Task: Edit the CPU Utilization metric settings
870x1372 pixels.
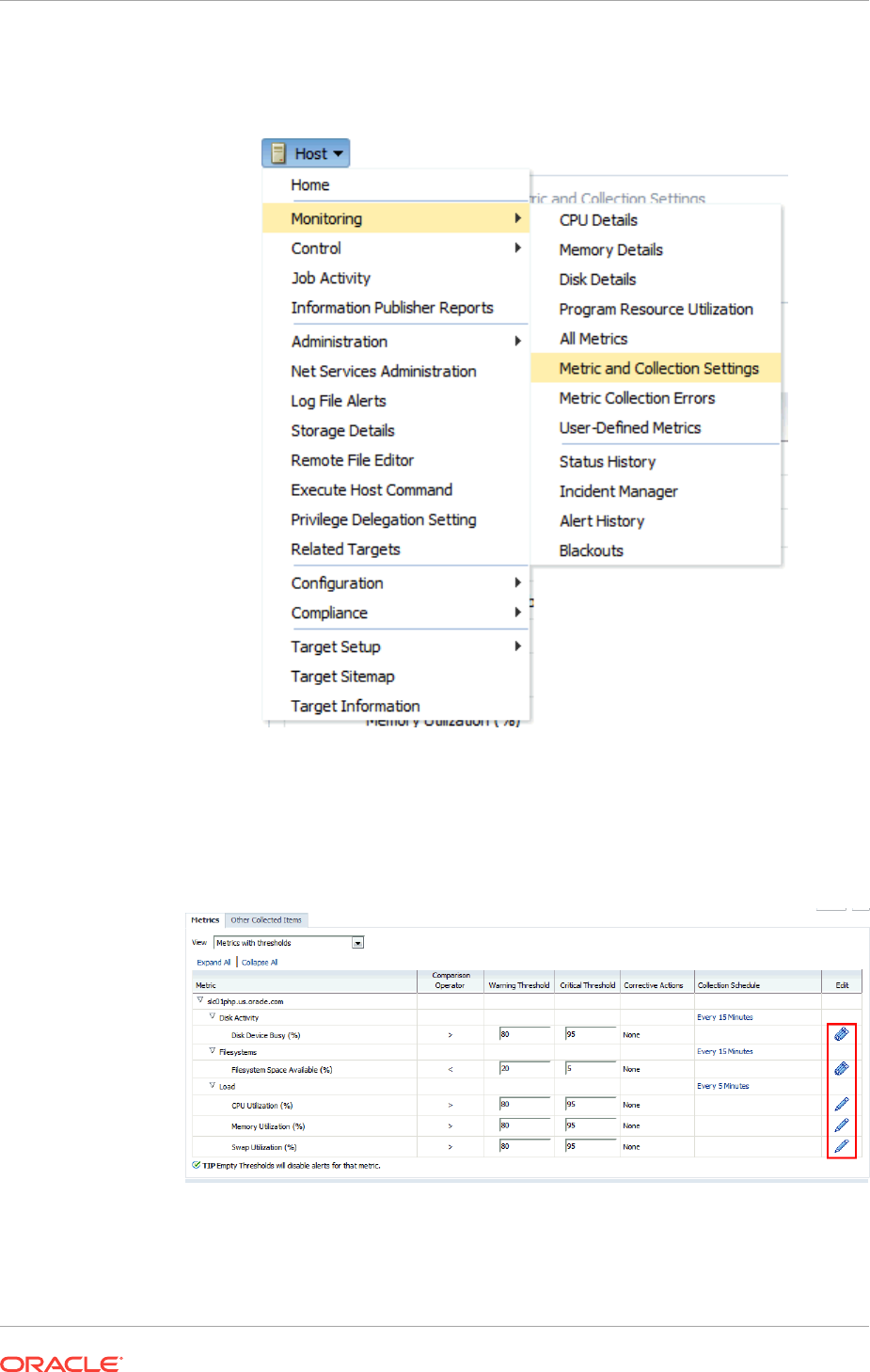Action: tap(842, 1105)
